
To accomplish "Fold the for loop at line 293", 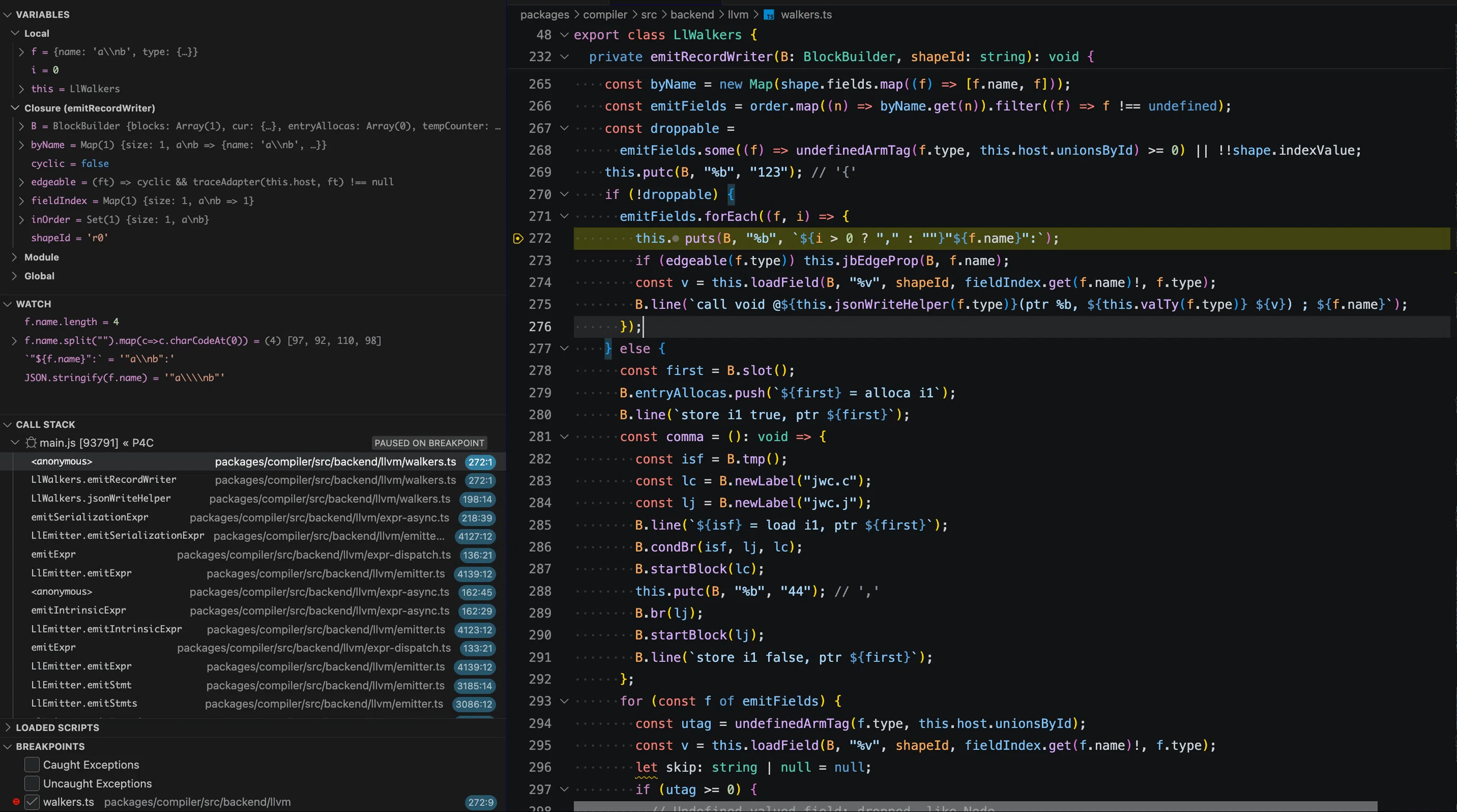I will [x=564, y=701].
